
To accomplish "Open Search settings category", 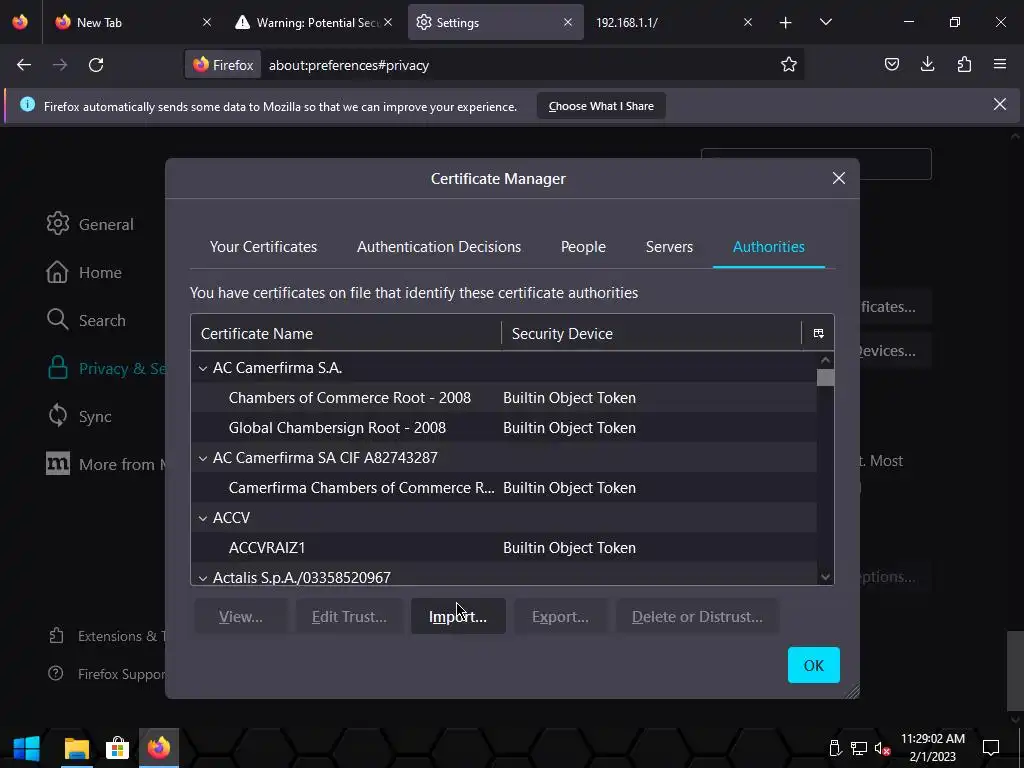I will pyautogui.click(x=86, y=320).
